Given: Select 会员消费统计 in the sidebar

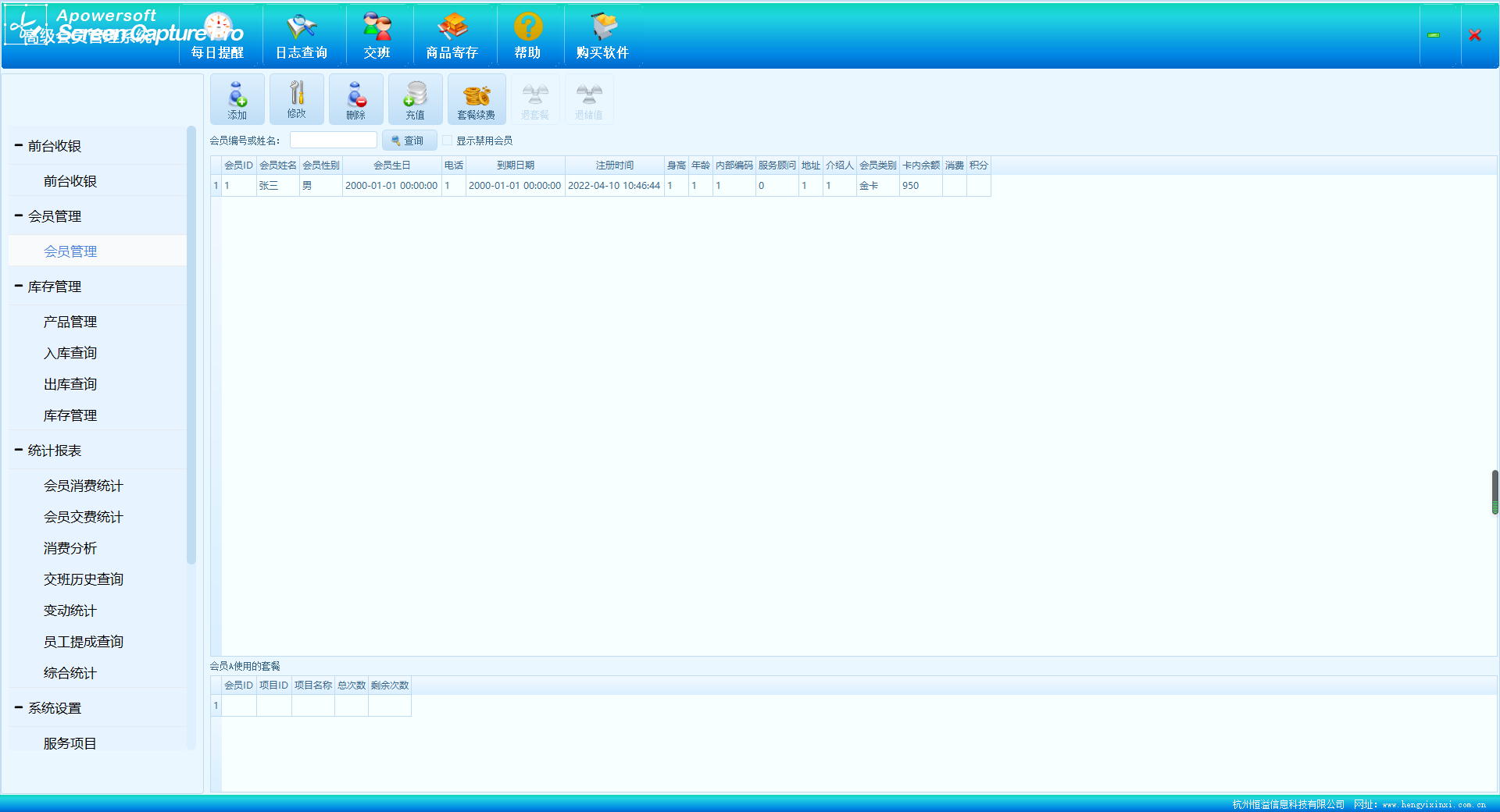Looking at the screenshot, I should 84,486.
